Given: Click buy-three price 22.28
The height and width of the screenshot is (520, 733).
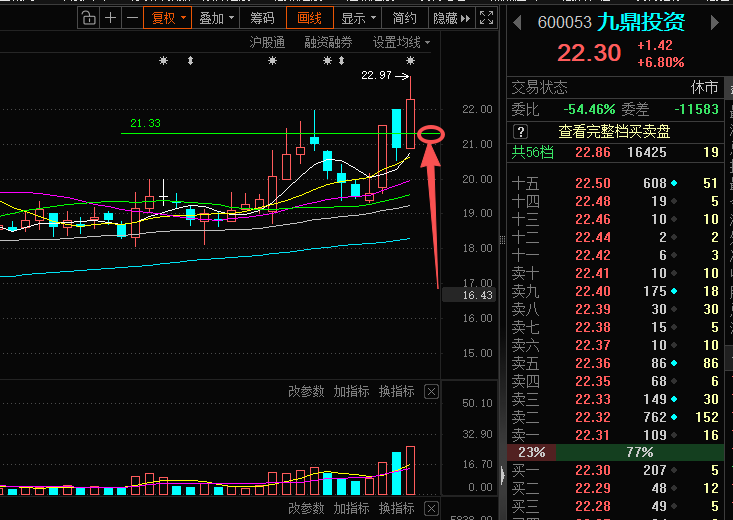Looking at the screenshot, I should 593,506.
